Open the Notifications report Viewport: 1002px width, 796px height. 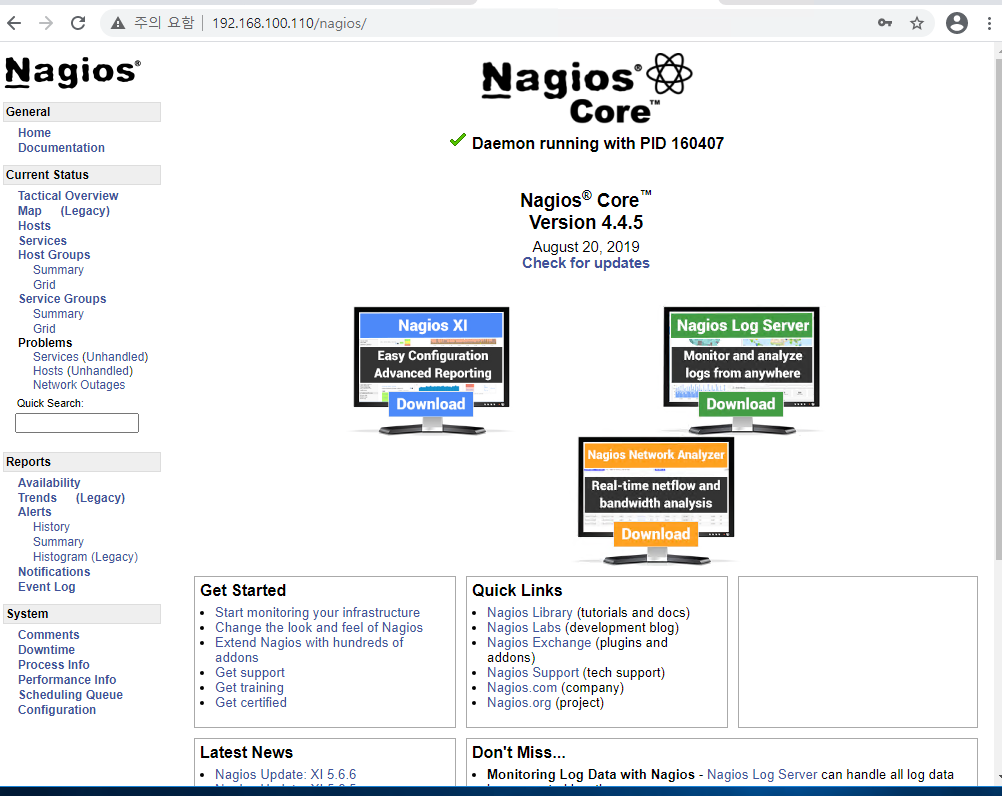[54, 572]
